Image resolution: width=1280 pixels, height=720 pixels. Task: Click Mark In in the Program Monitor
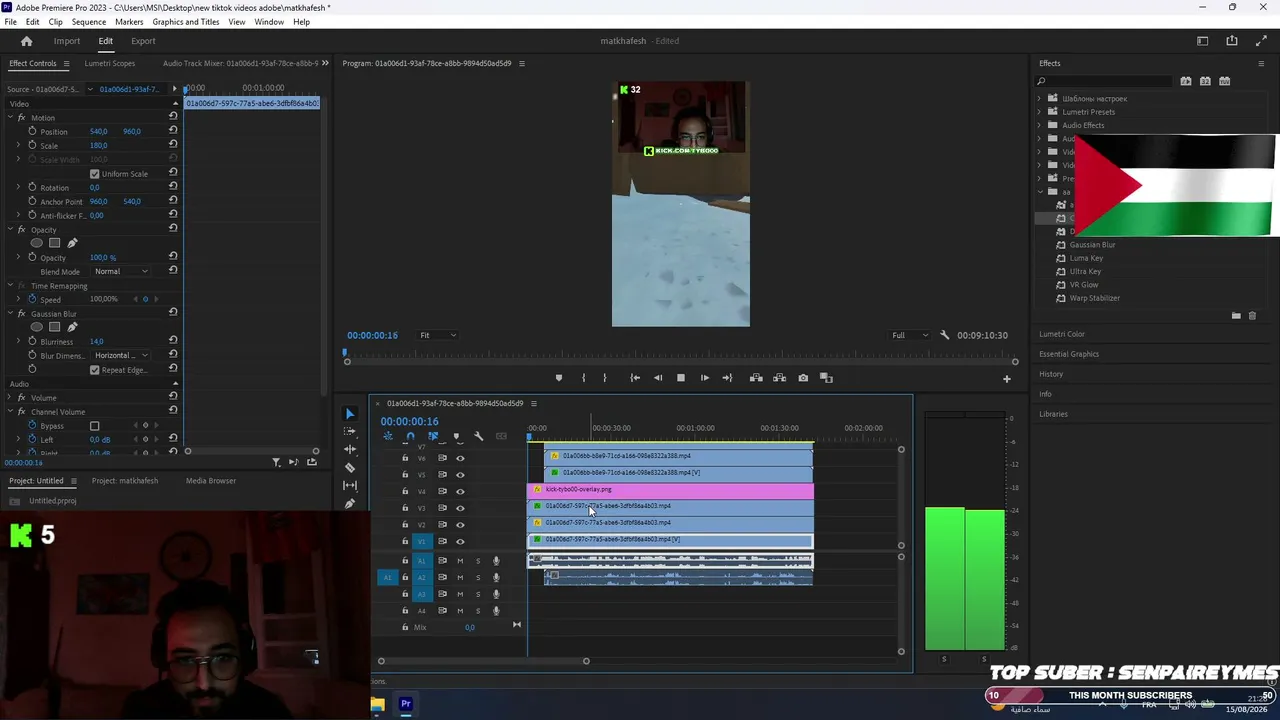click(x=584, y=378)
